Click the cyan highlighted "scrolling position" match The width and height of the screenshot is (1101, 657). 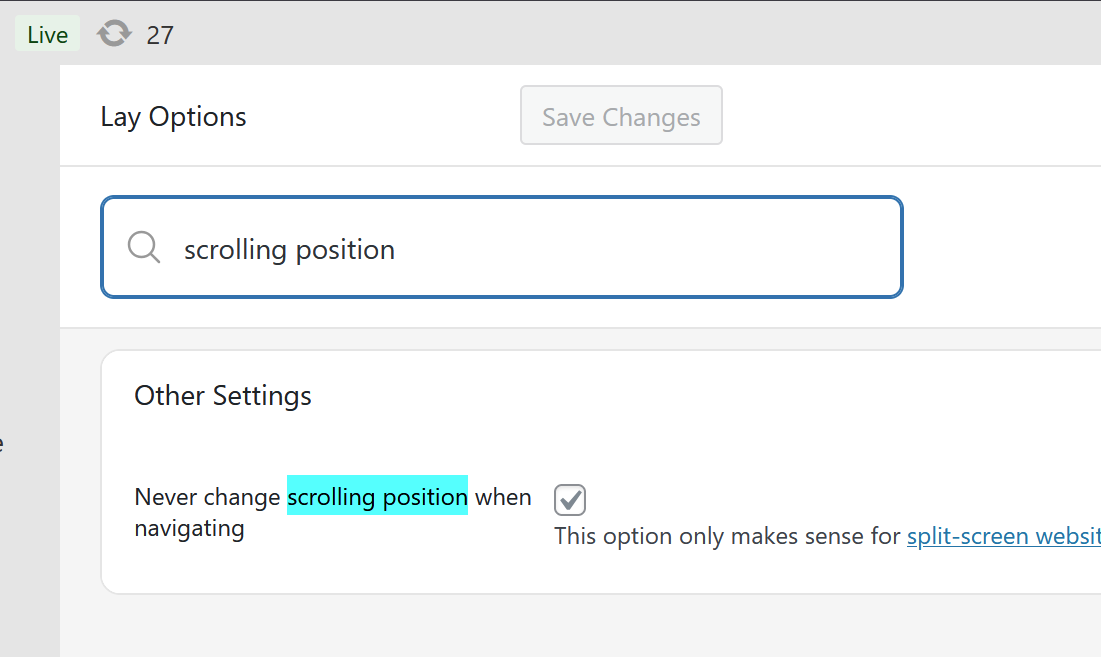coord(377,496)
